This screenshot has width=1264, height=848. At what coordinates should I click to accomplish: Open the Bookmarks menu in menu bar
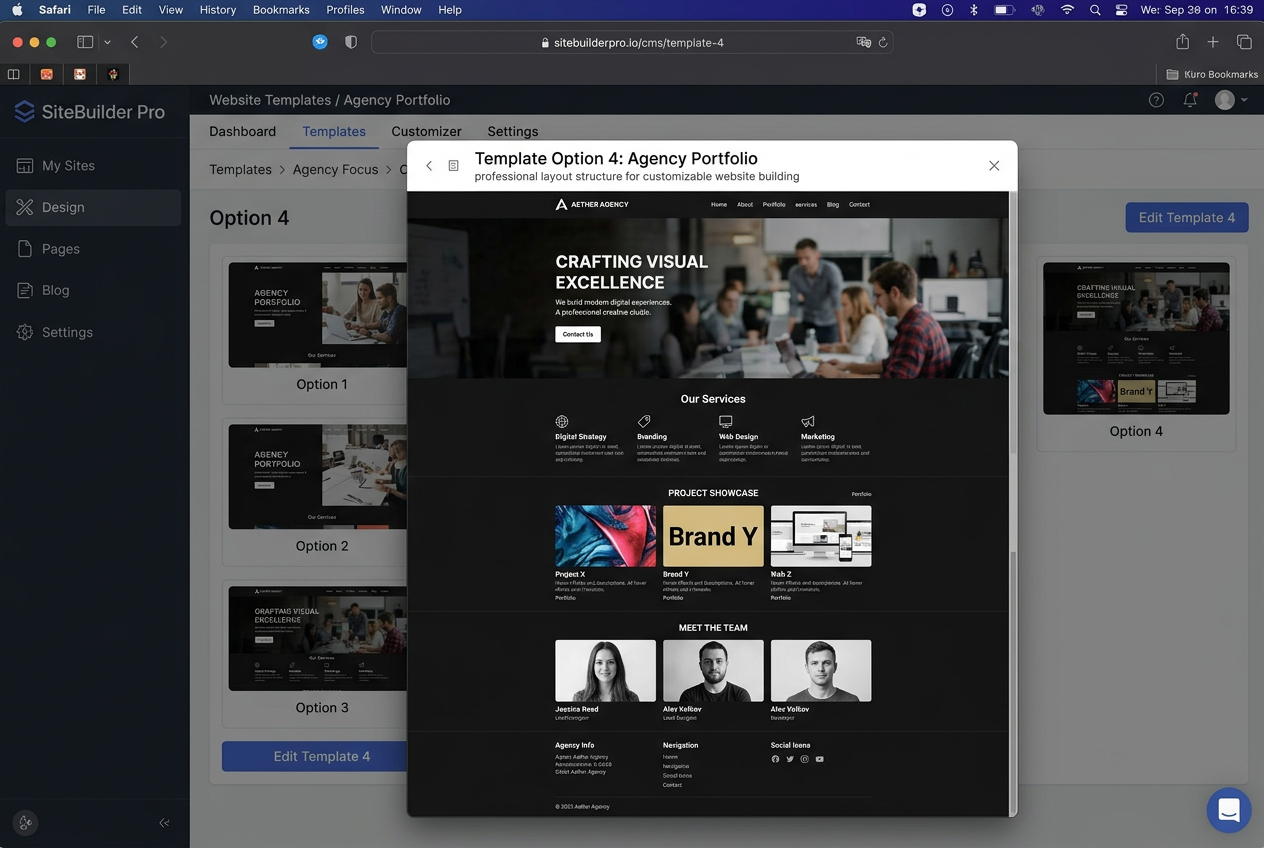pyautogui.click(x=281, y=9)
